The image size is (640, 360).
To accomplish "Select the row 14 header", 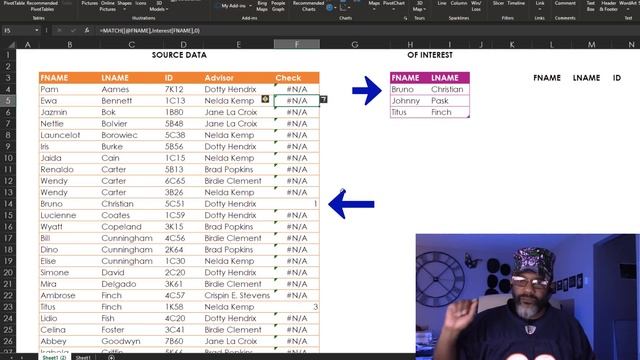I will point(8,204).
